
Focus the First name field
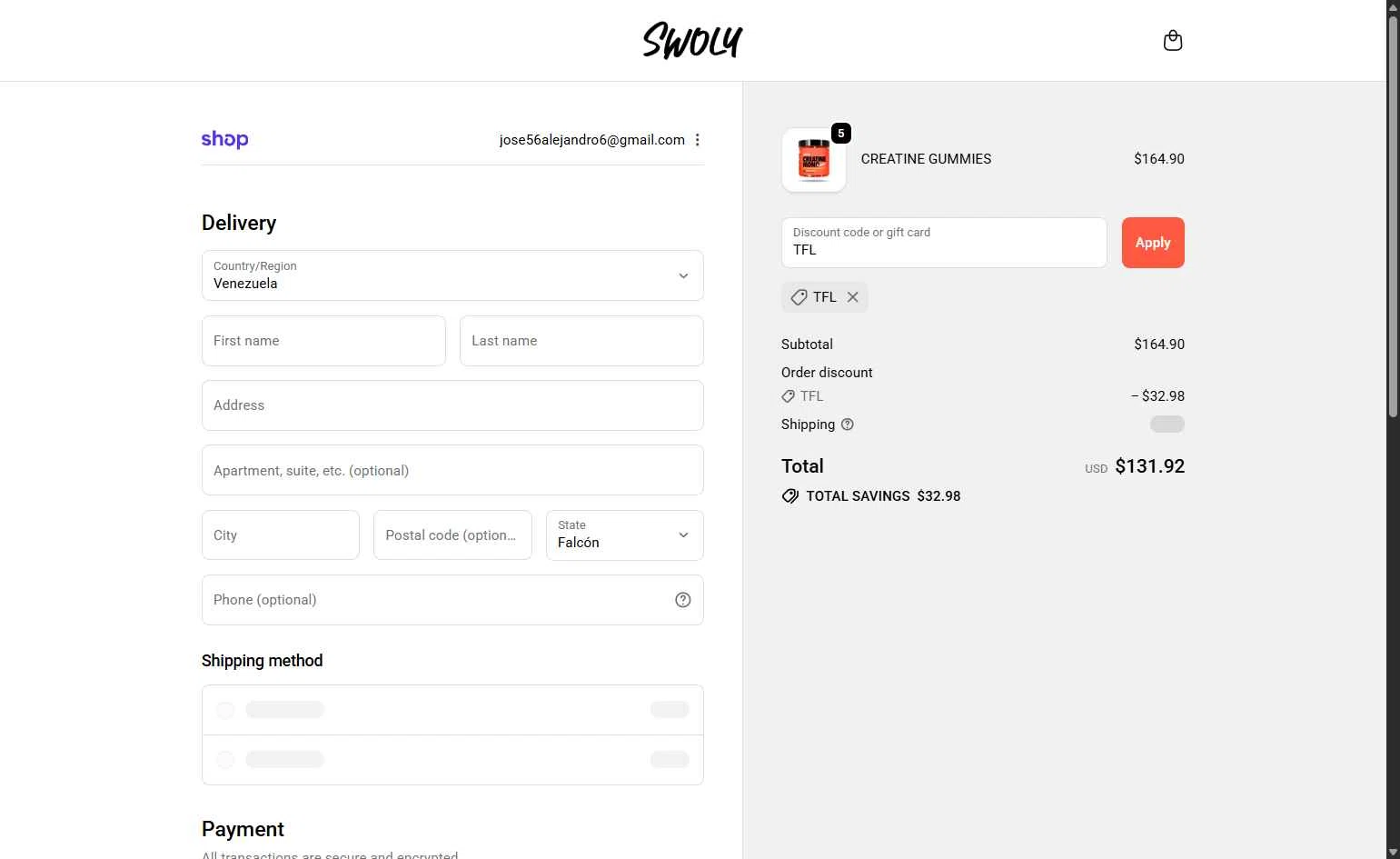coord(323,341)
